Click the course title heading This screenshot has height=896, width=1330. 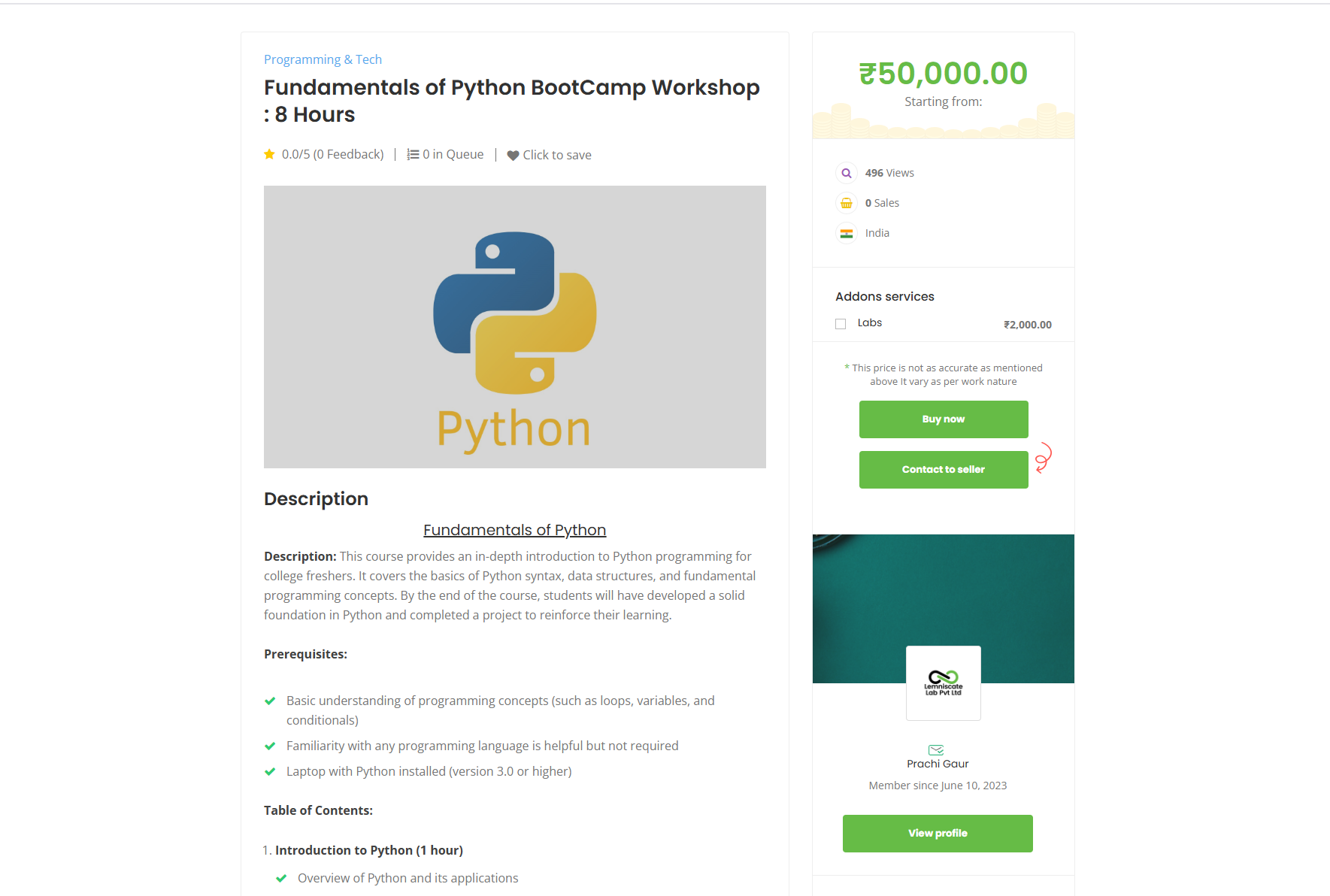tap(512, 101)
